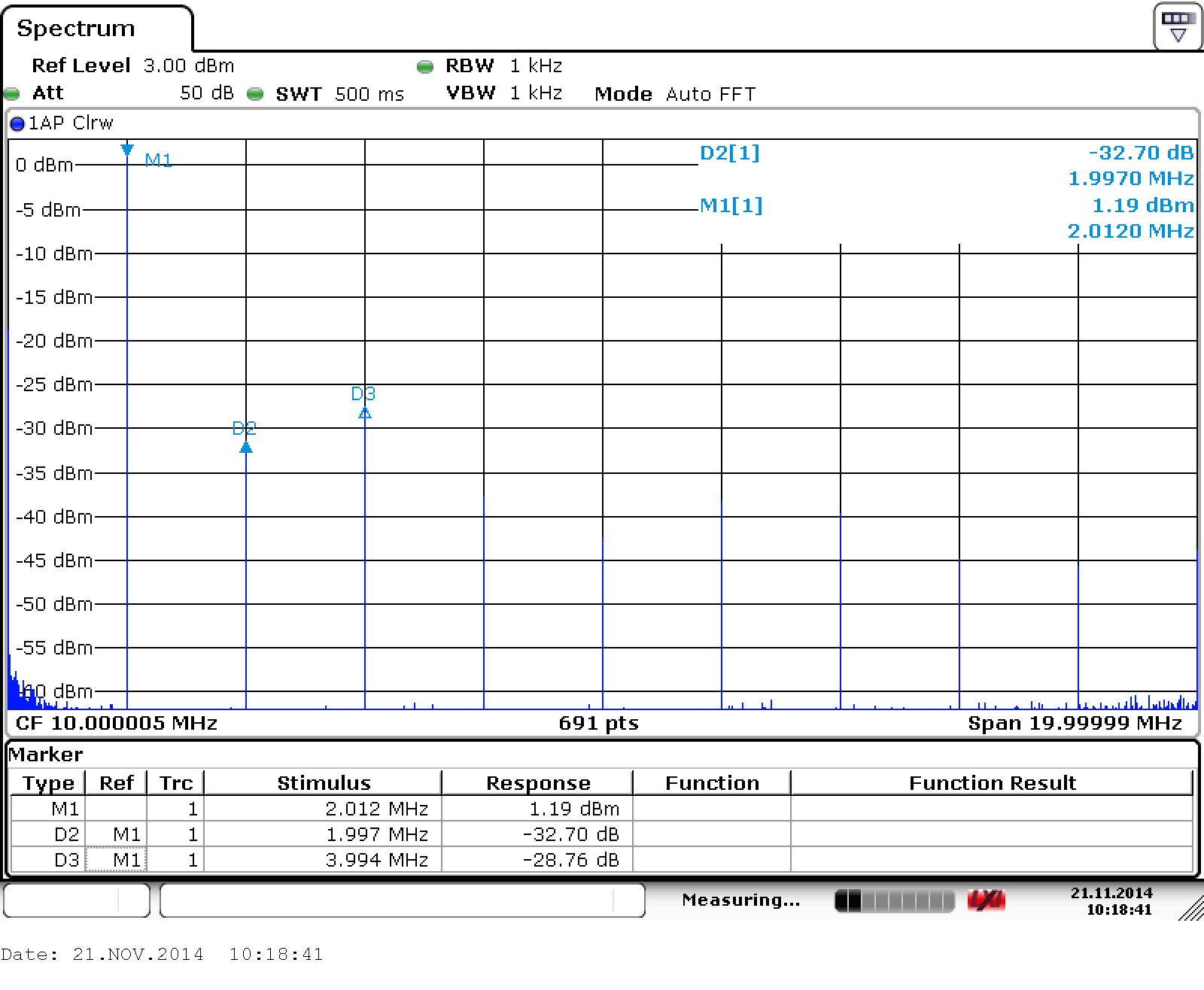Click the wide empty status field at bottom
This screenshot has height=990, width=1204.
pyautogui.click(x=403, y=900)
